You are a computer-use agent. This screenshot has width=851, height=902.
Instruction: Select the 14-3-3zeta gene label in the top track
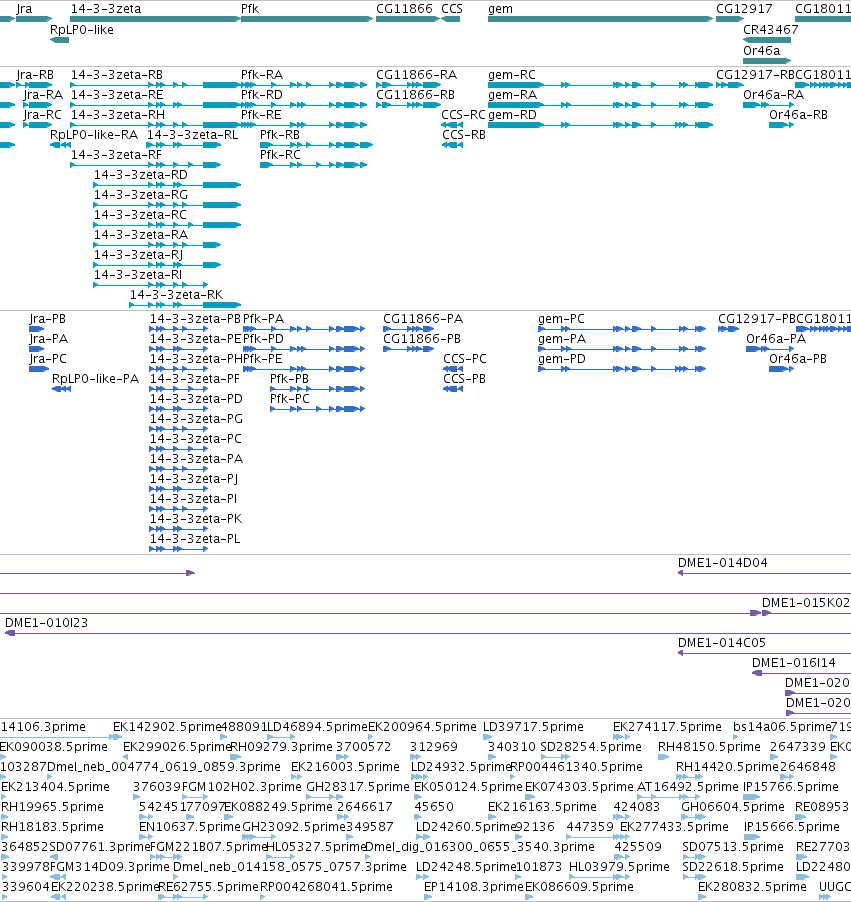coord(105,9)
